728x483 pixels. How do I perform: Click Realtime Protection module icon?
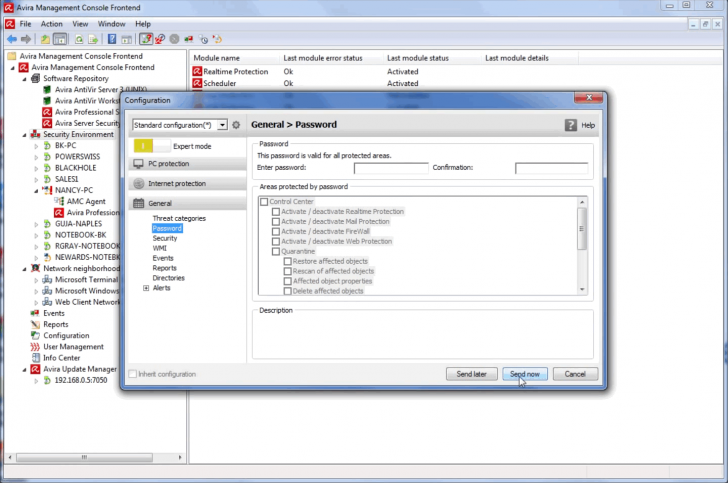pyautogui.click(x=197, y=71)
